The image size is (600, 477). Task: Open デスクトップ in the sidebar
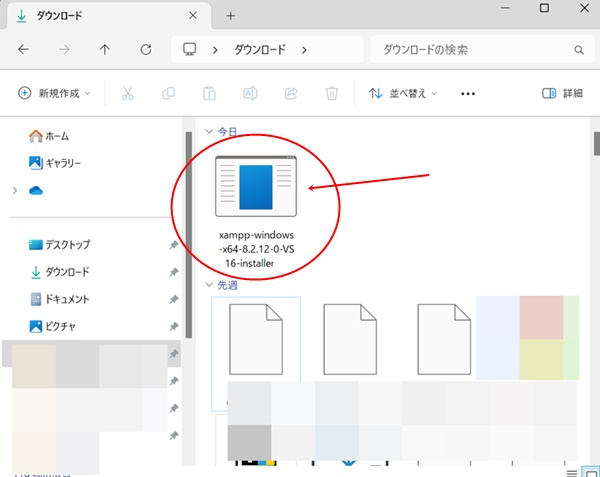[60, 244]
